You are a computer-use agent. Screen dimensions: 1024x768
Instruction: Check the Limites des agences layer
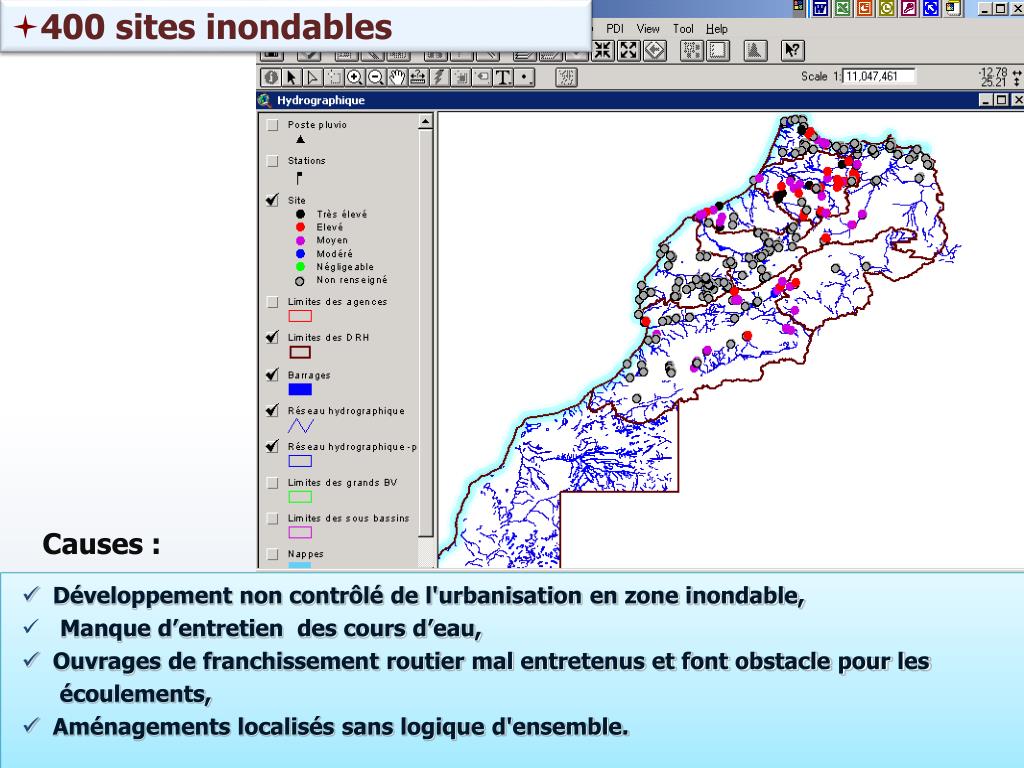click(x=273, y=302)
